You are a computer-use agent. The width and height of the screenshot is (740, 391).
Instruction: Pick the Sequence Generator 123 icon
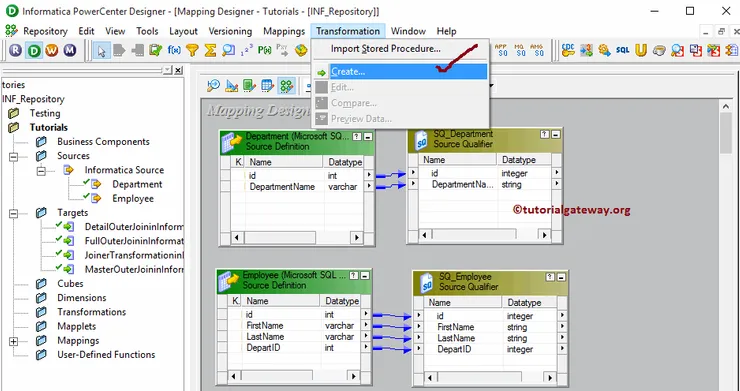(246, 50)
